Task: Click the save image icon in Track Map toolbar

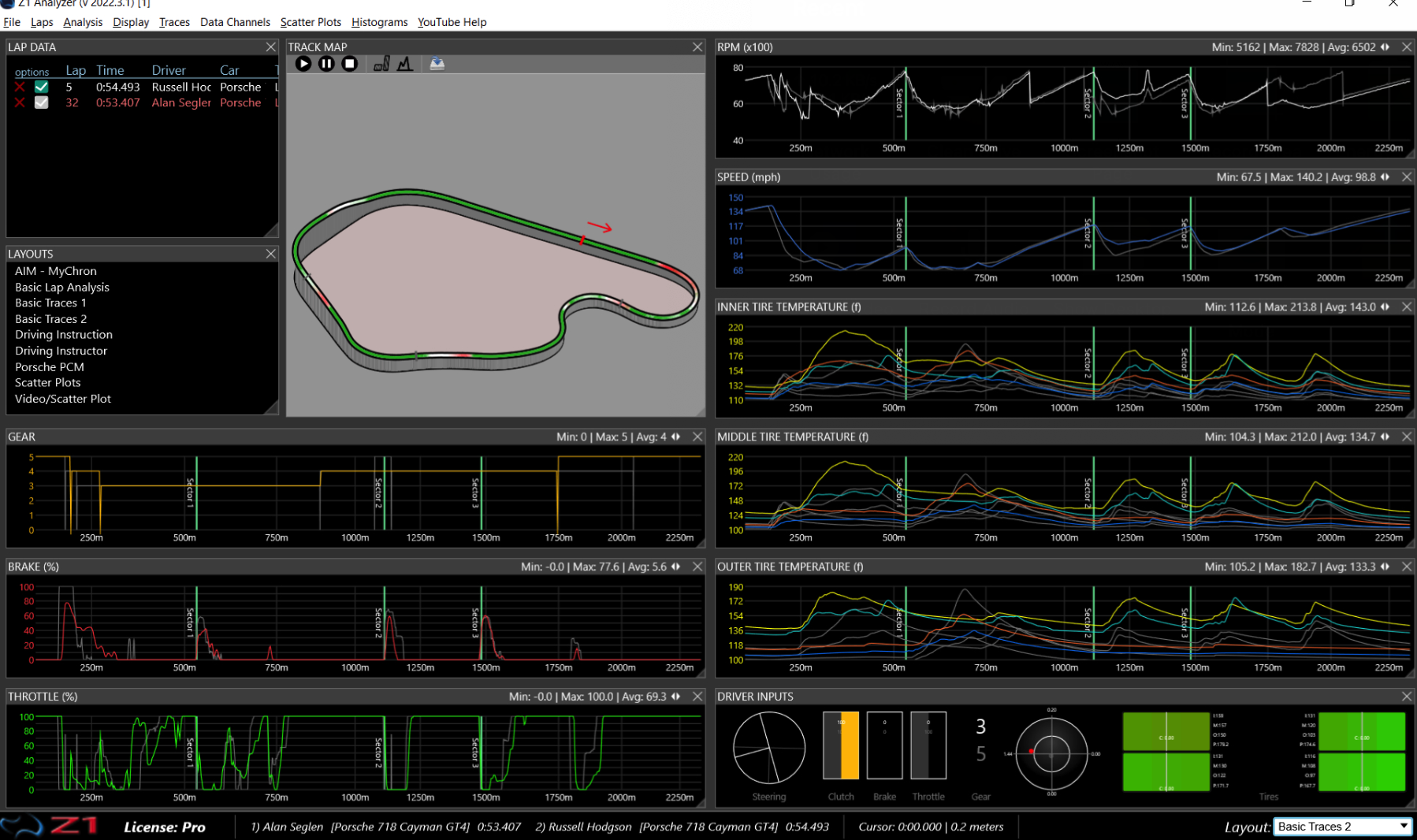Action: 437,64
